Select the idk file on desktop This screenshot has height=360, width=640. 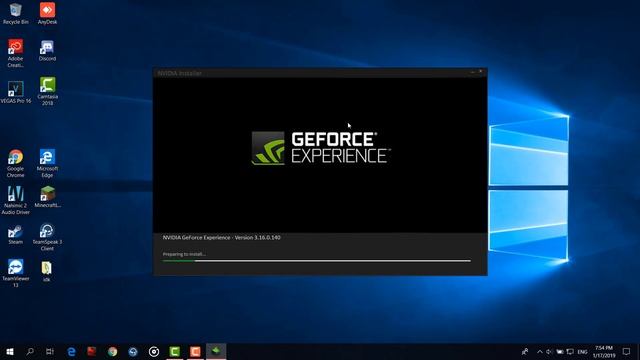point(47,272)
